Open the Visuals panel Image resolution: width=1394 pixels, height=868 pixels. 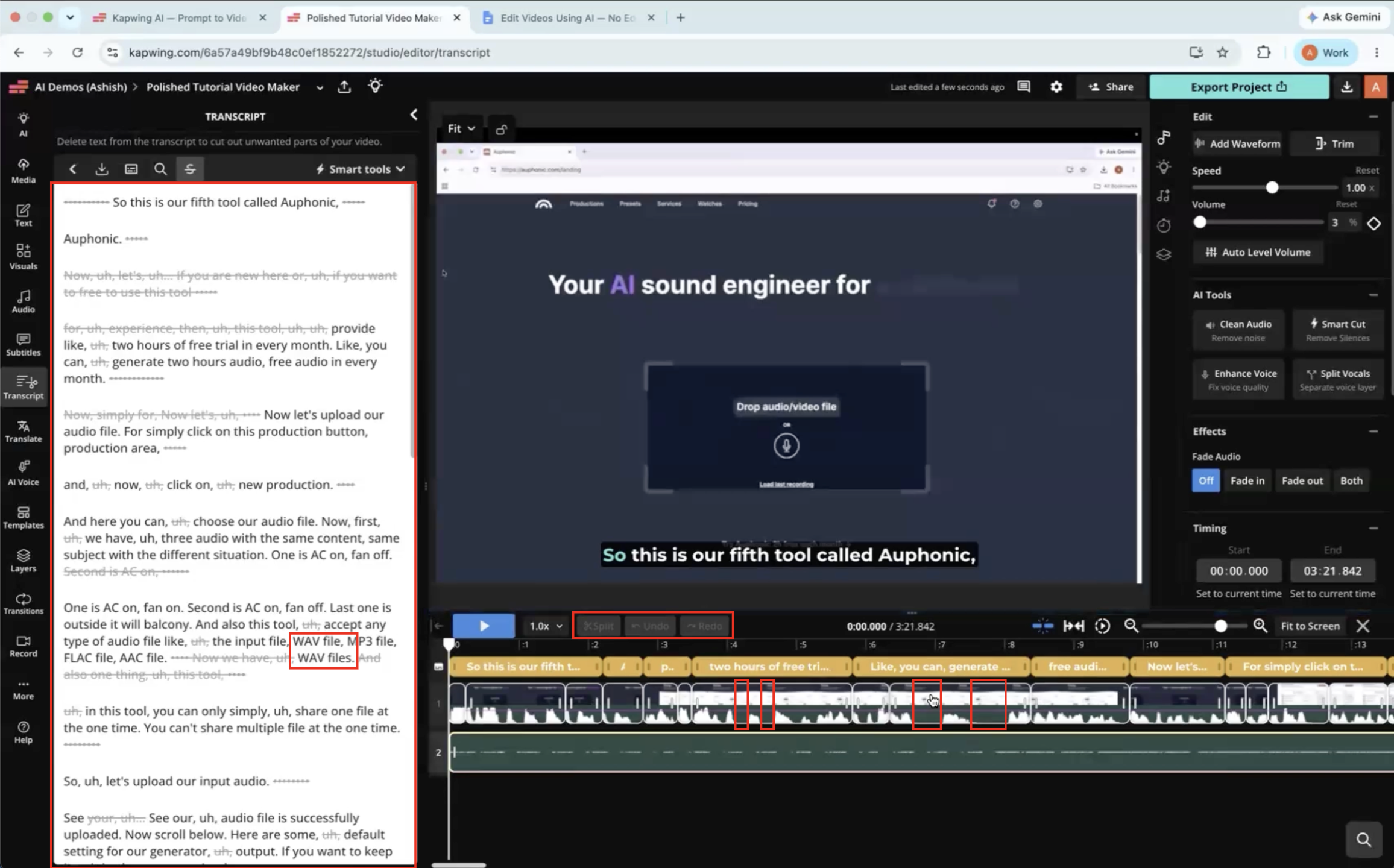tap(23, 257)
